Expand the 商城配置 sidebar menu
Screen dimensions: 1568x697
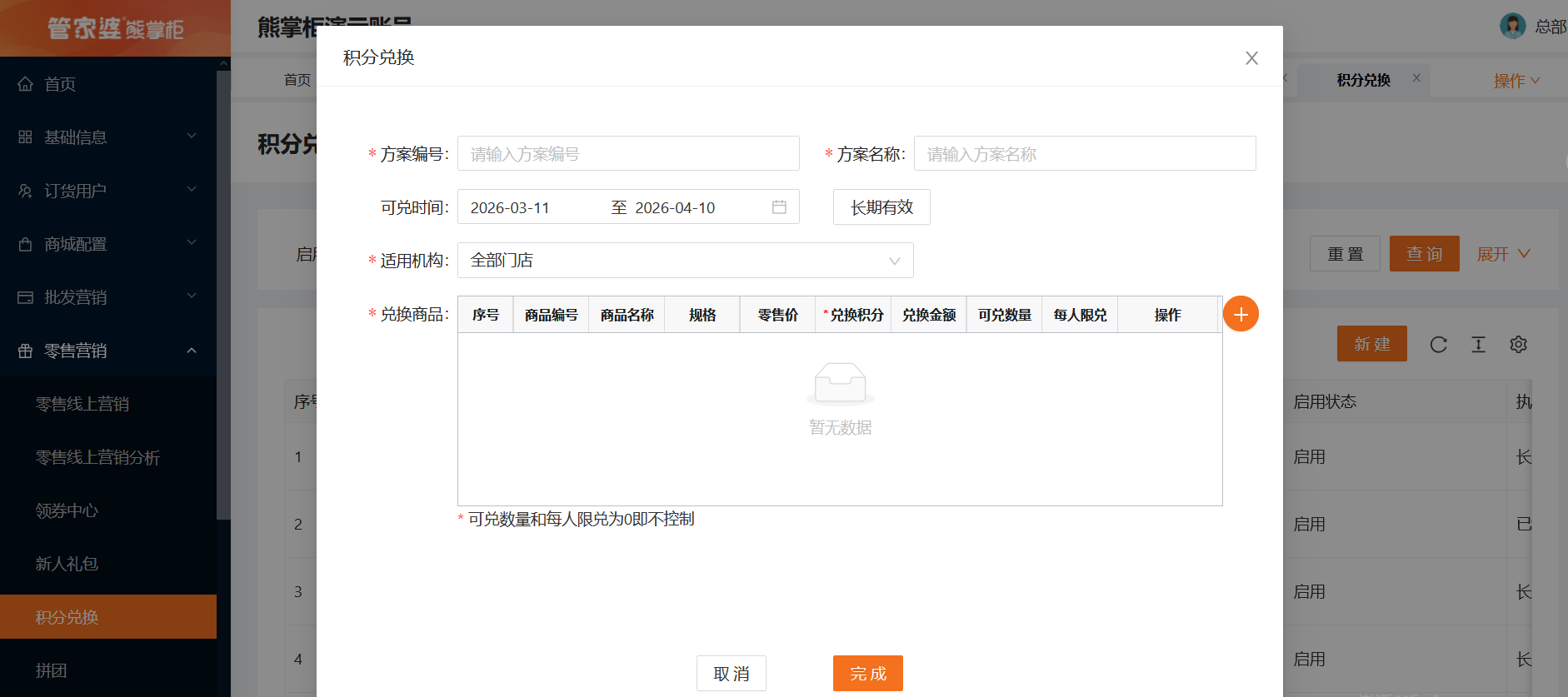(108, 244)
